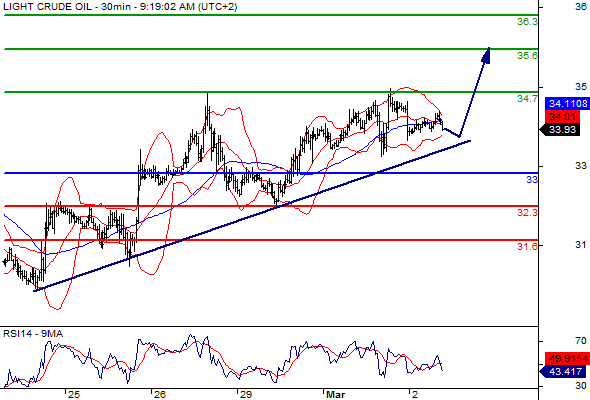The width and height of the screenshot is (590, 400).
Task: Click the red 49.9154 RSI value tag
Action: pos(567,358)
